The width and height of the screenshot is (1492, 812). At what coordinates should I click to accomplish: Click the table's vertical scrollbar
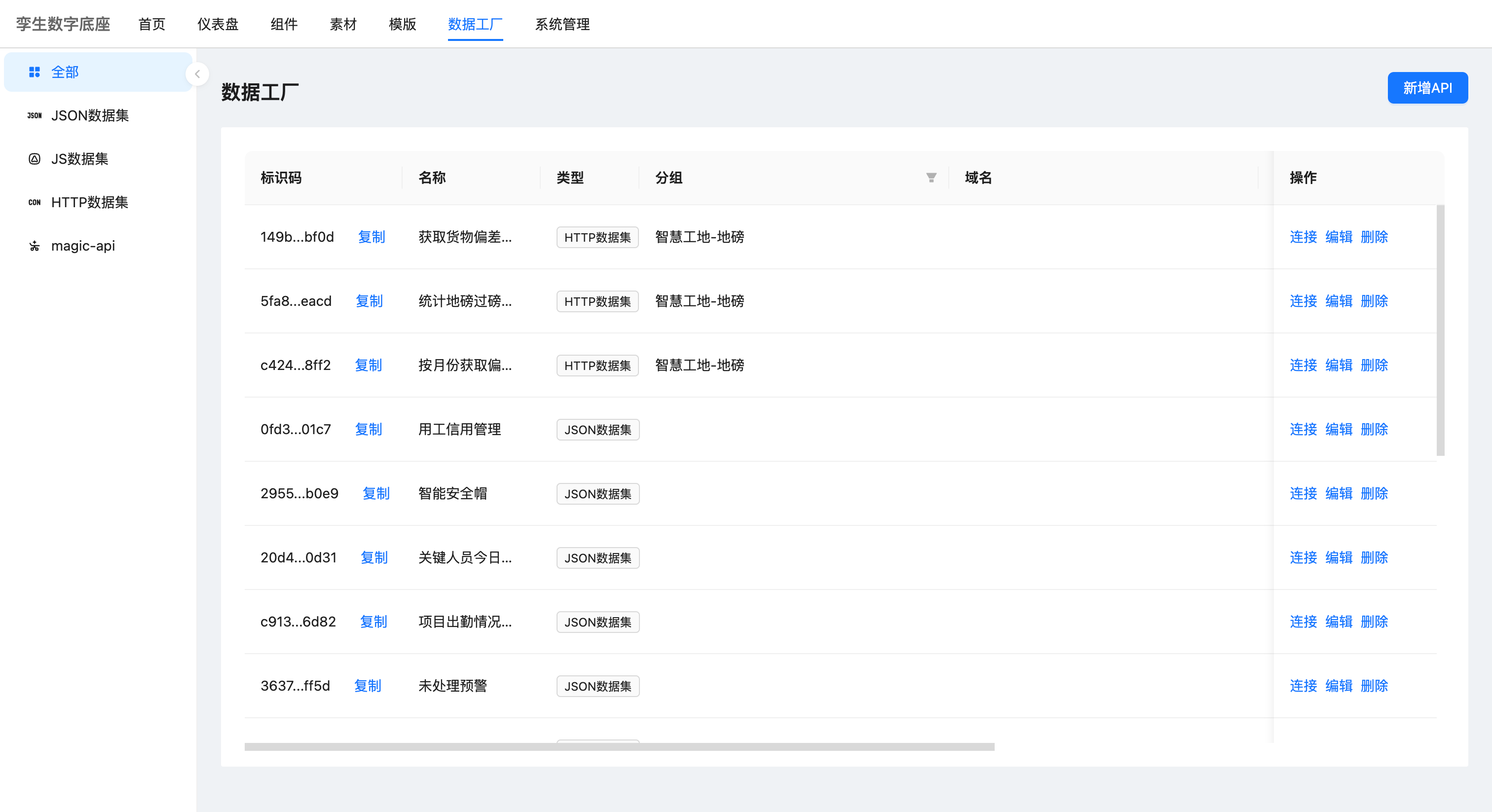[x=1441, y=330]
